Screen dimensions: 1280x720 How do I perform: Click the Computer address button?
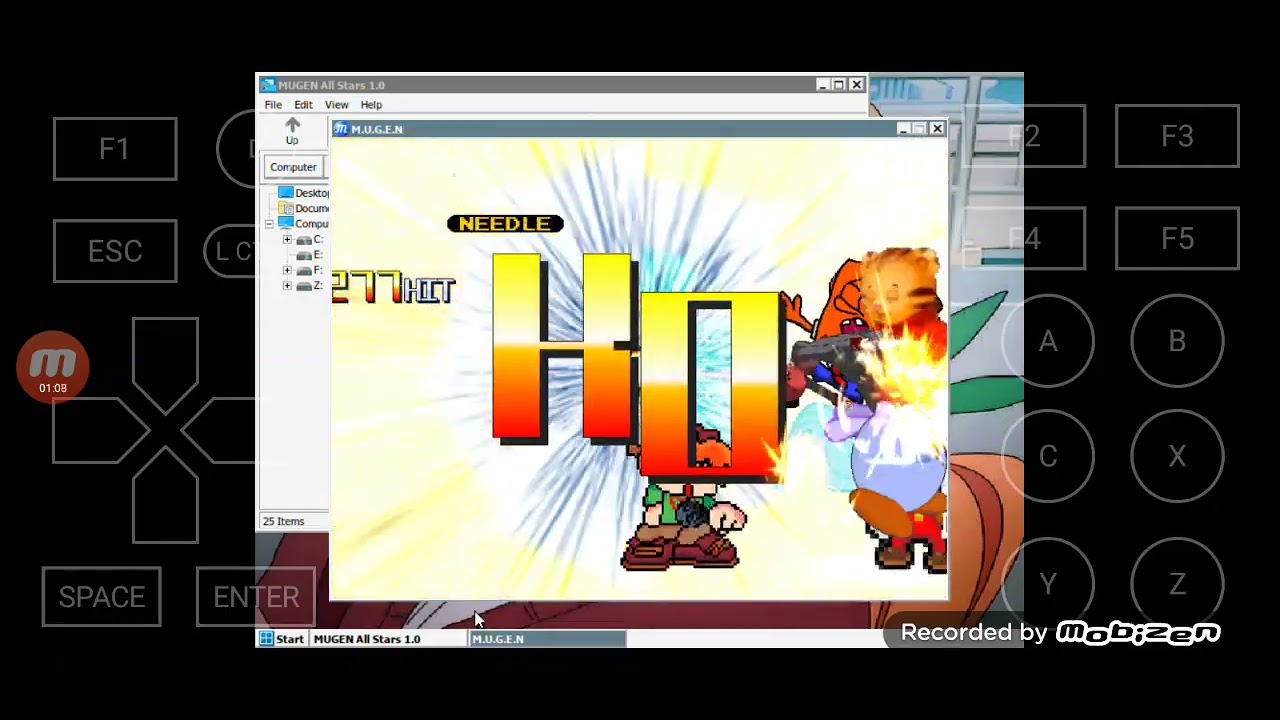[293, 167]
